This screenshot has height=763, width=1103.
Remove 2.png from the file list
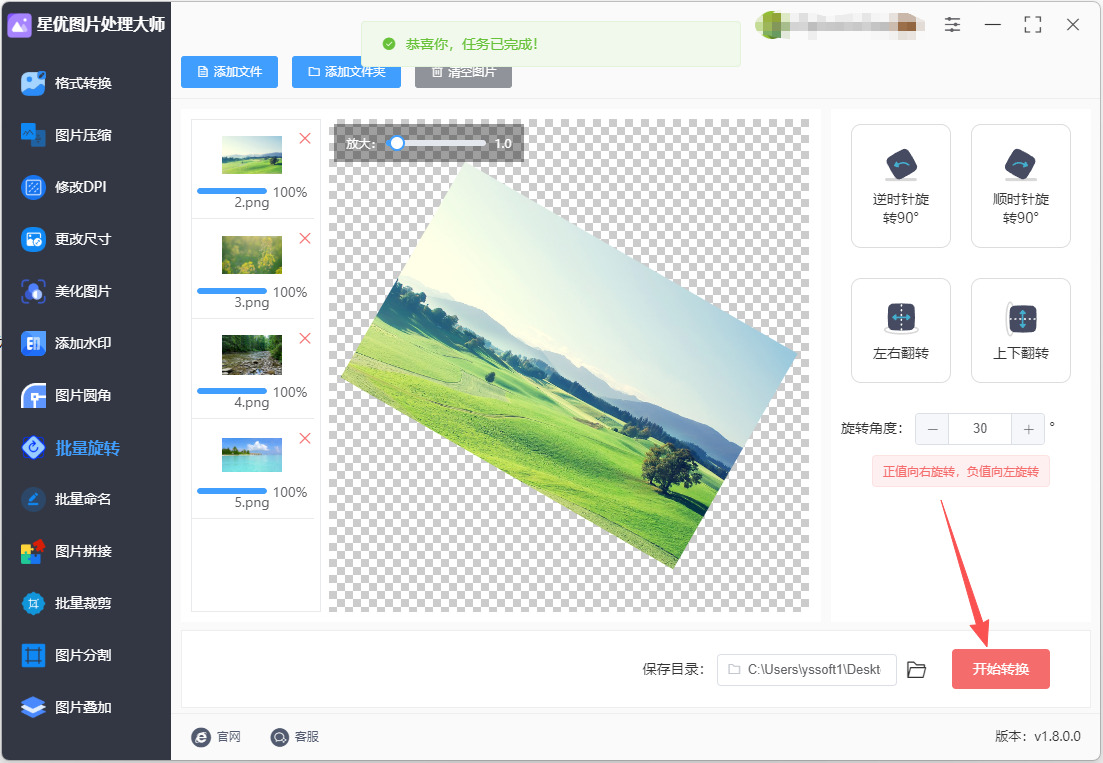(x=305, y=139)
